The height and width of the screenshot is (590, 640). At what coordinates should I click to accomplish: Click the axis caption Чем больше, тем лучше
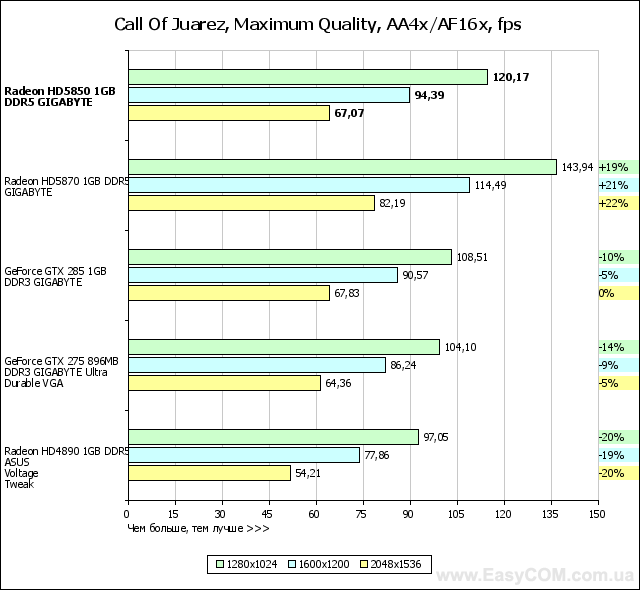click(198, 528)
